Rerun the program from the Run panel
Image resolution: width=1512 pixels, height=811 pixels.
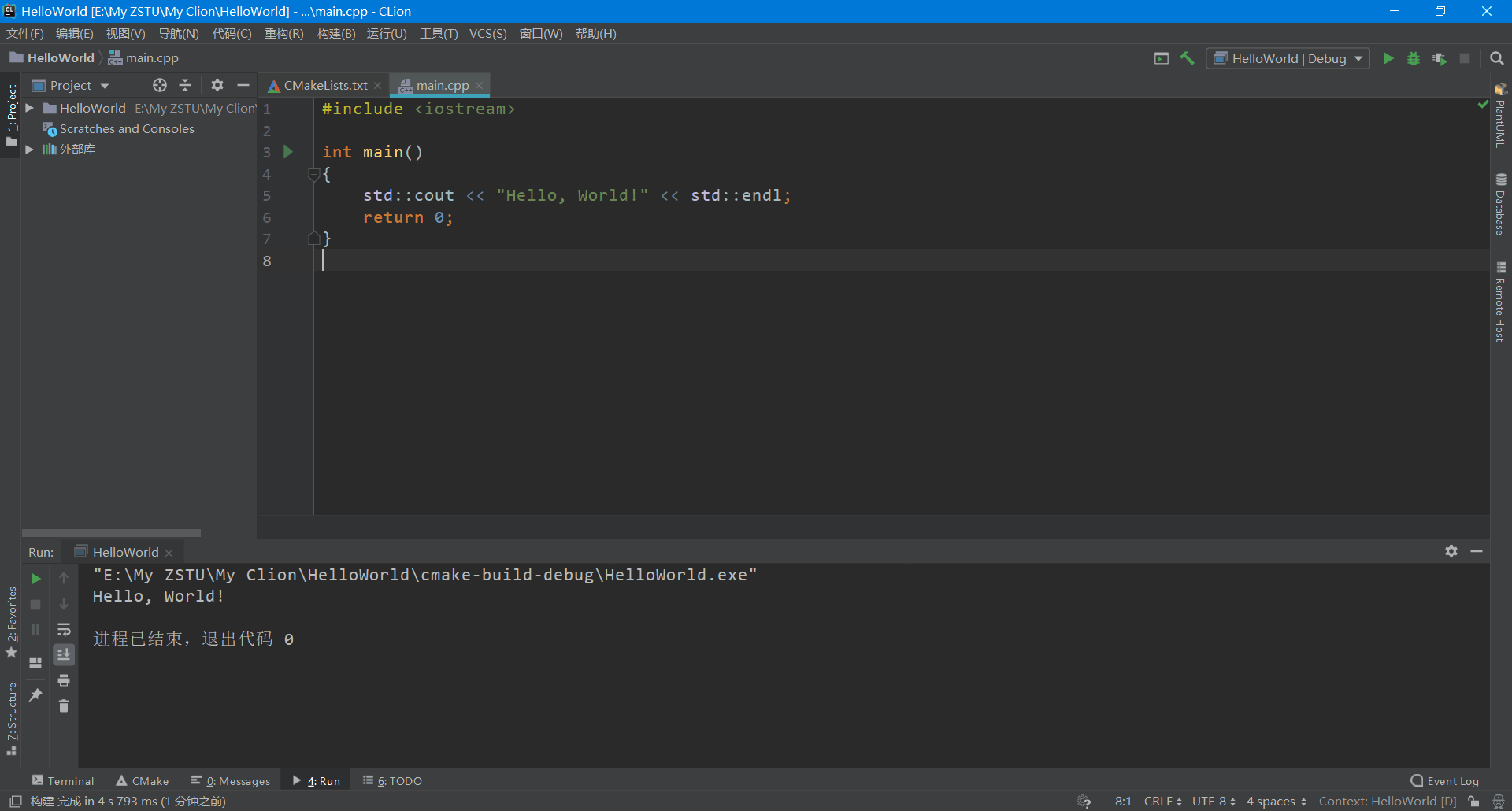(x=35, y=578)
